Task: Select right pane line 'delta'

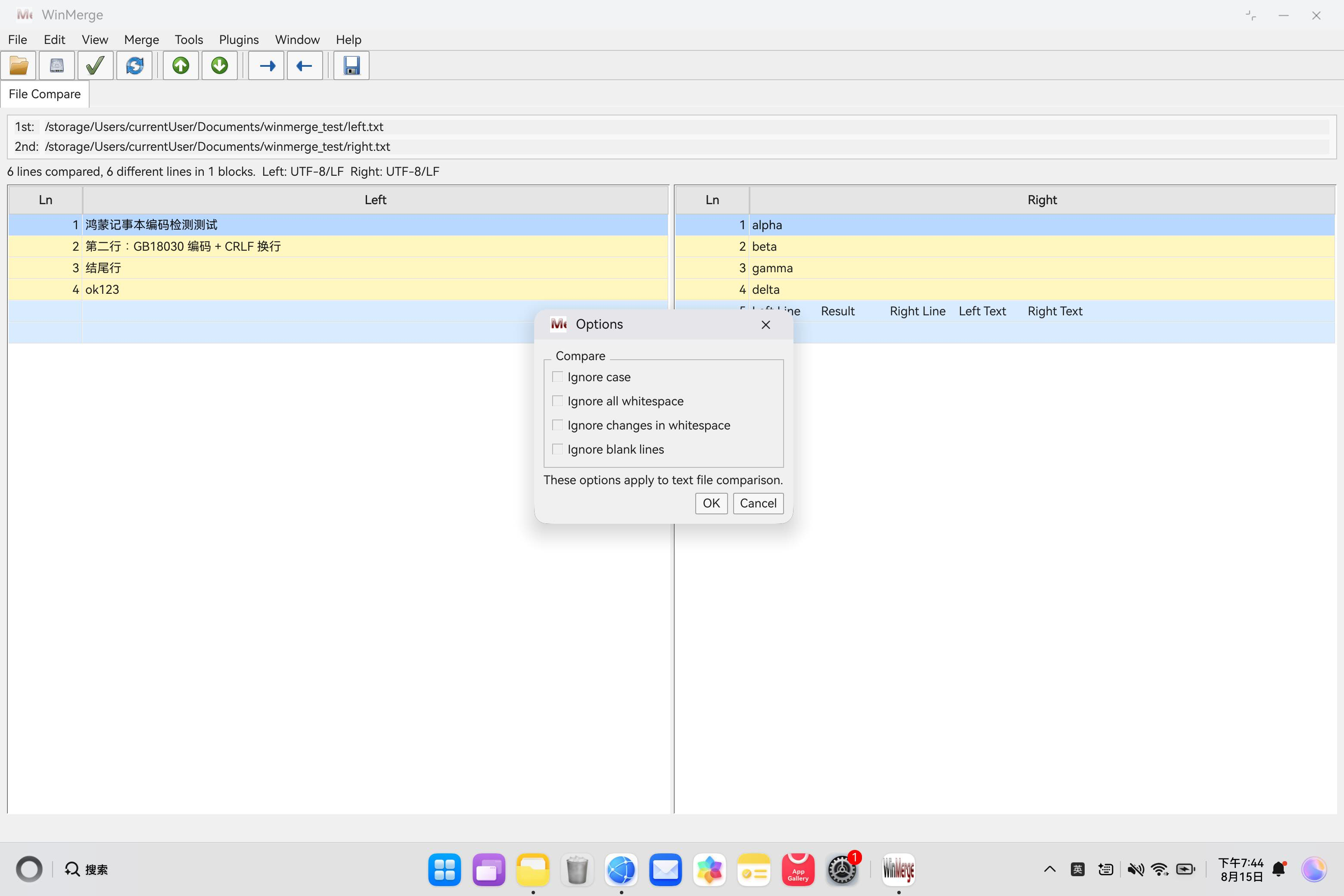Action: pos(1005,290)
